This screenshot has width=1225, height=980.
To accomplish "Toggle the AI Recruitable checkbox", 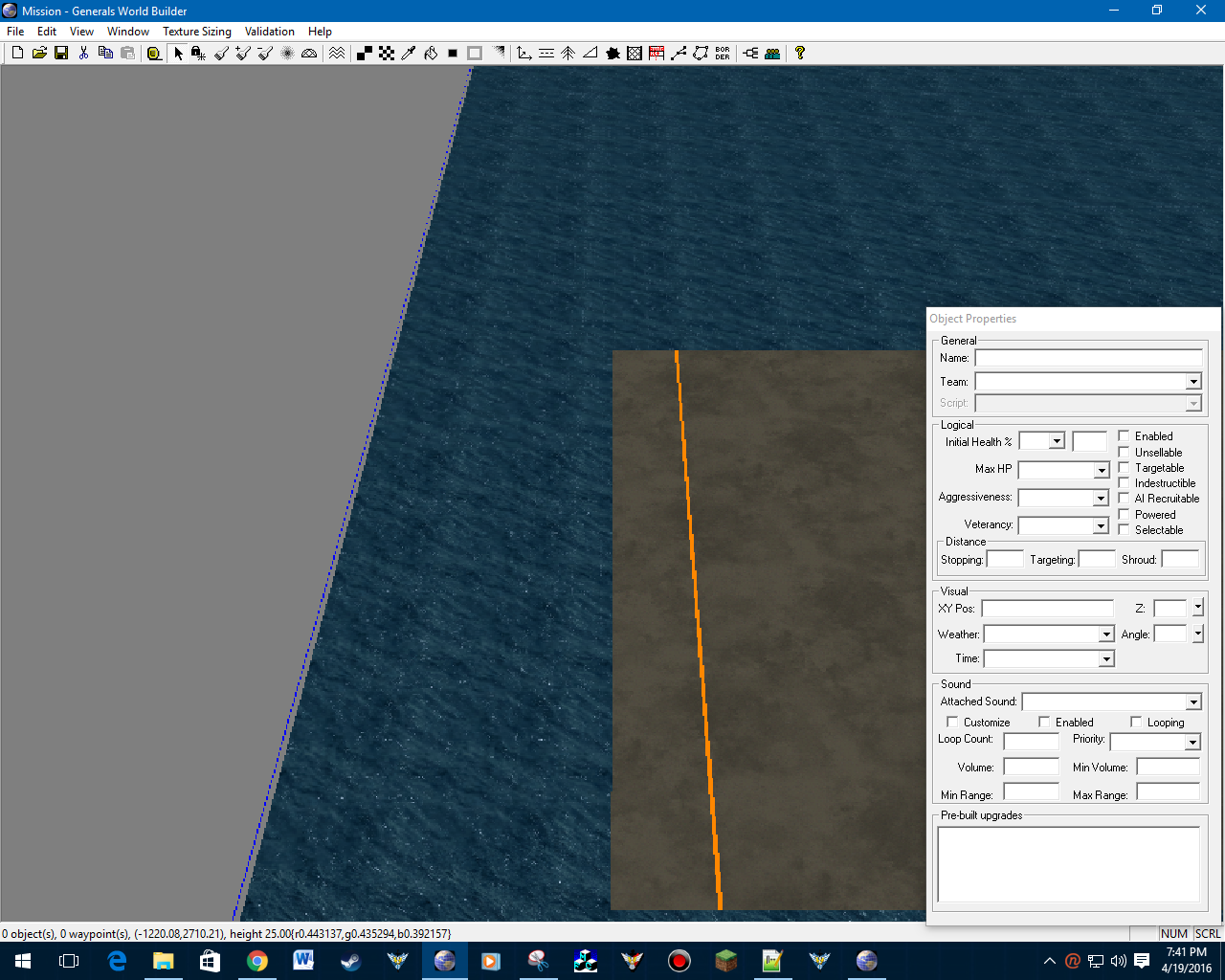I will coord(1125,499).
